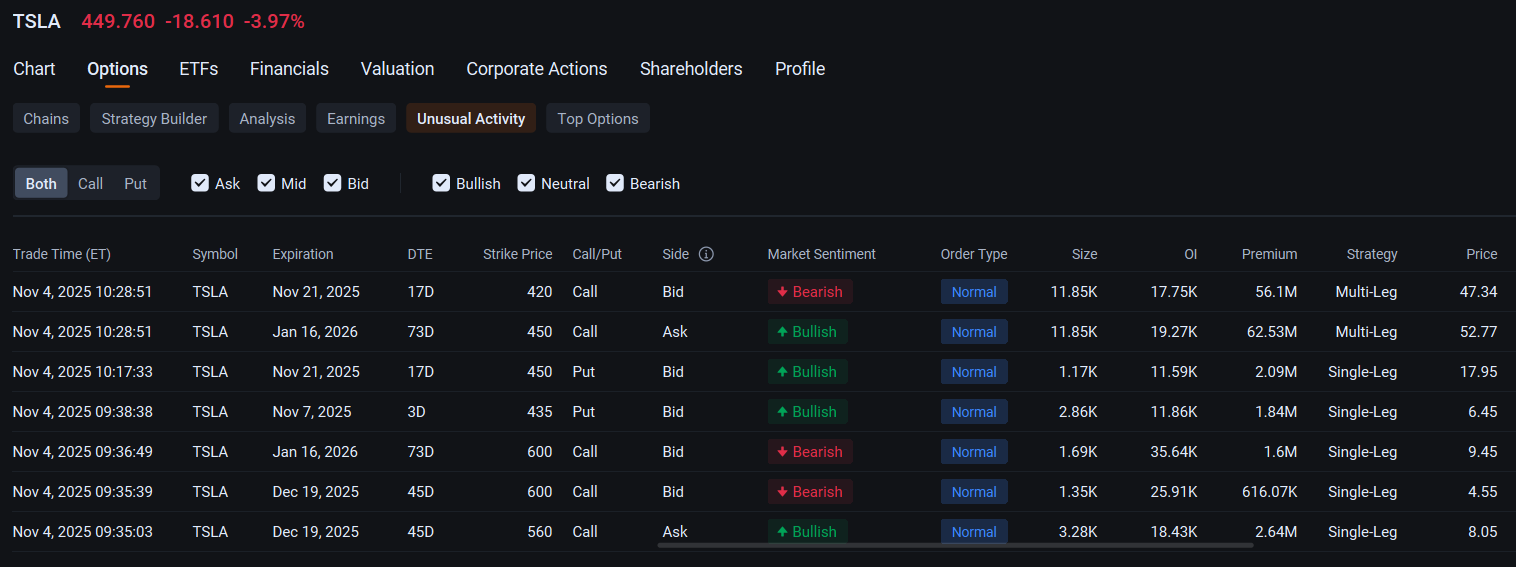Click the 56.1M premium value

click(x=1275, y=292)
